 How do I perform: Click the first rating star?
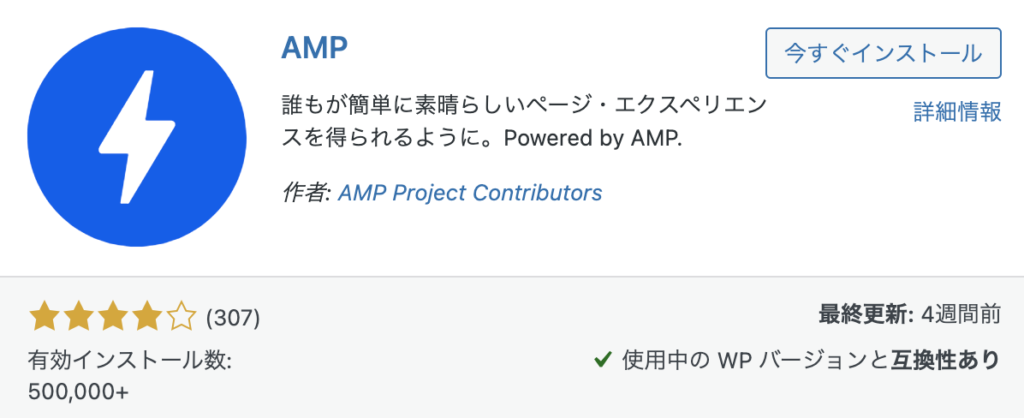tap(45, 318)
